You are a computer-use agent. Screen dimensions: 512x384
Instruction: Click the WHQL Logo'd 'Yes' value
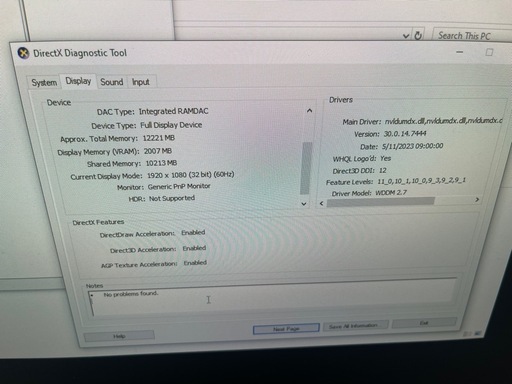[385, 158]
